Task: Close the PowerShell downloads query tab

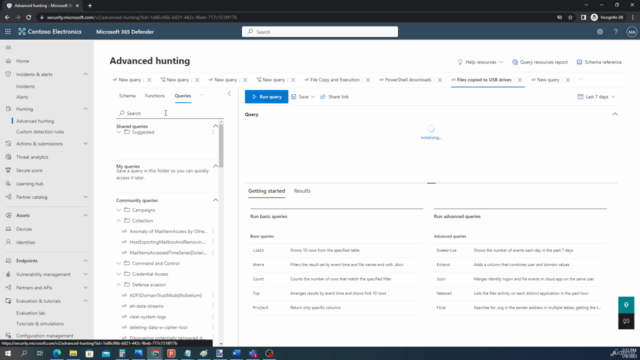Action: [440, 80]
